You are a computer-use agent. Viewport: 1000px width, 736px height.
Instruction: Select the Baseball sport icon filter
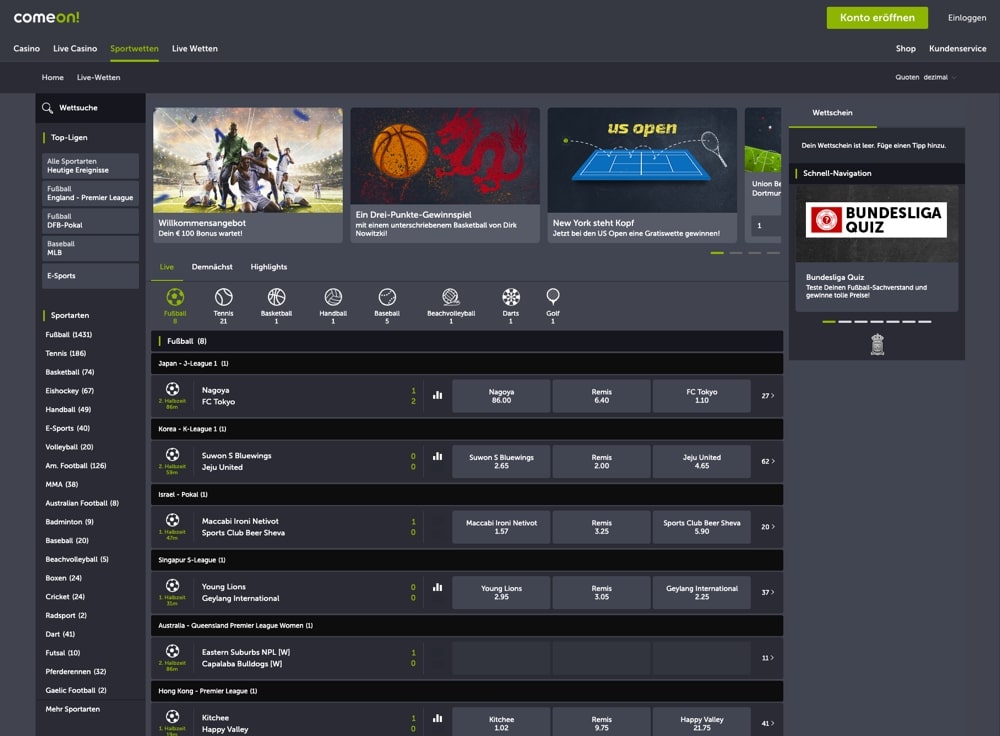tap(387, 305)
